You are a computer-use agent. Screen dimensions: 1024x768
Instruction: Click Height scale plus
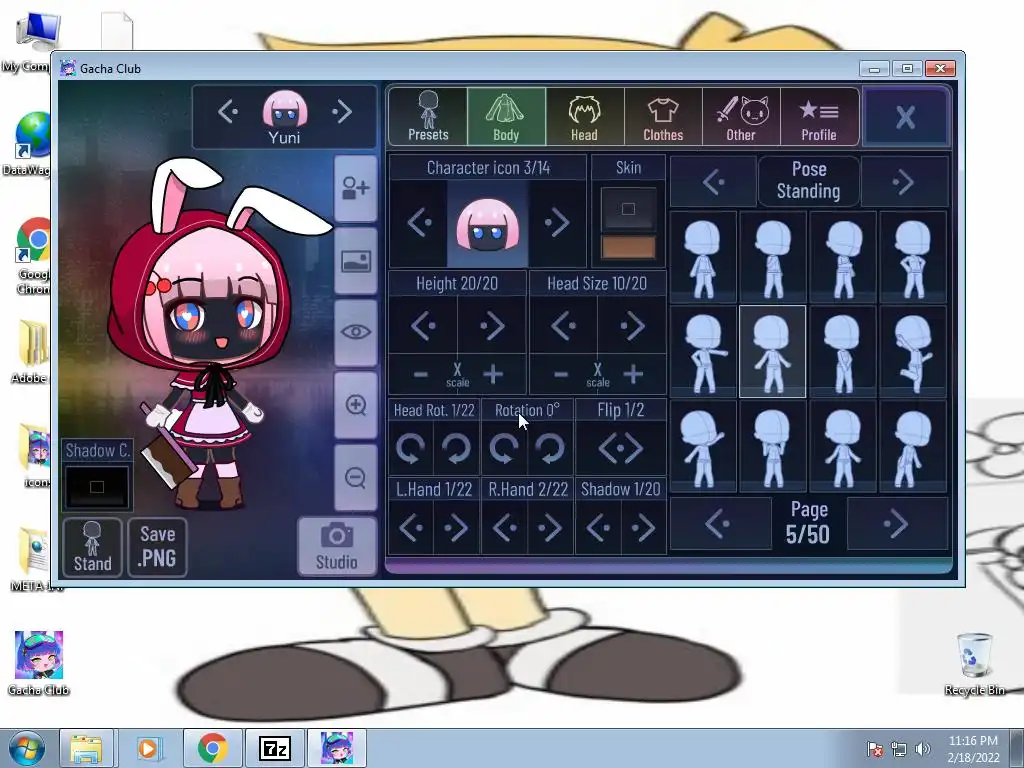coord(493,375)
